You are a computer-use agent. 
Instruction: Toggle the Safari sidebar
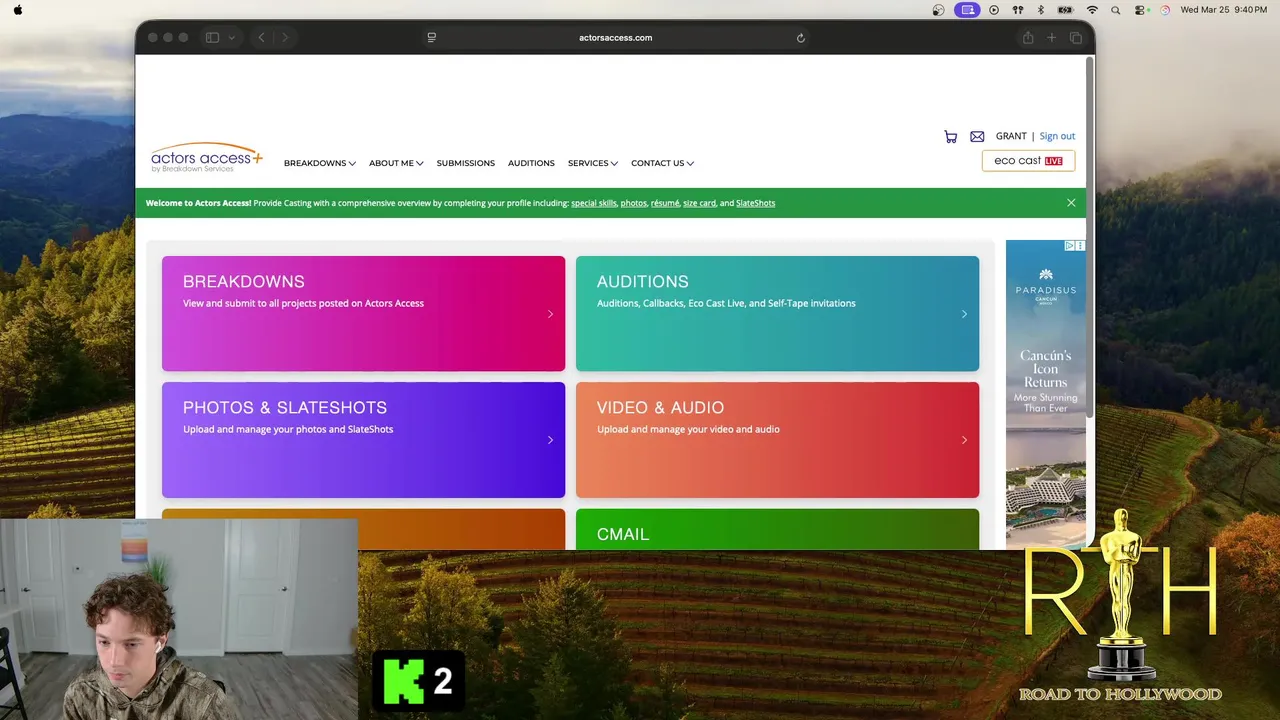[x=212, y=38]
